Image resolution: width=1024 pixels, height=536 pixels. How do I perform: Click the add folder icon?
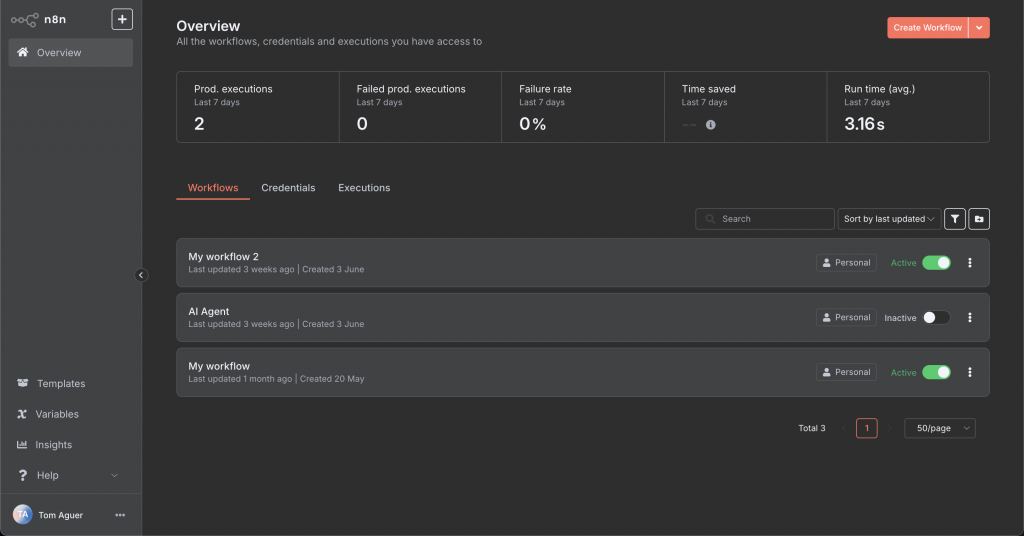[x=979, y=219]
